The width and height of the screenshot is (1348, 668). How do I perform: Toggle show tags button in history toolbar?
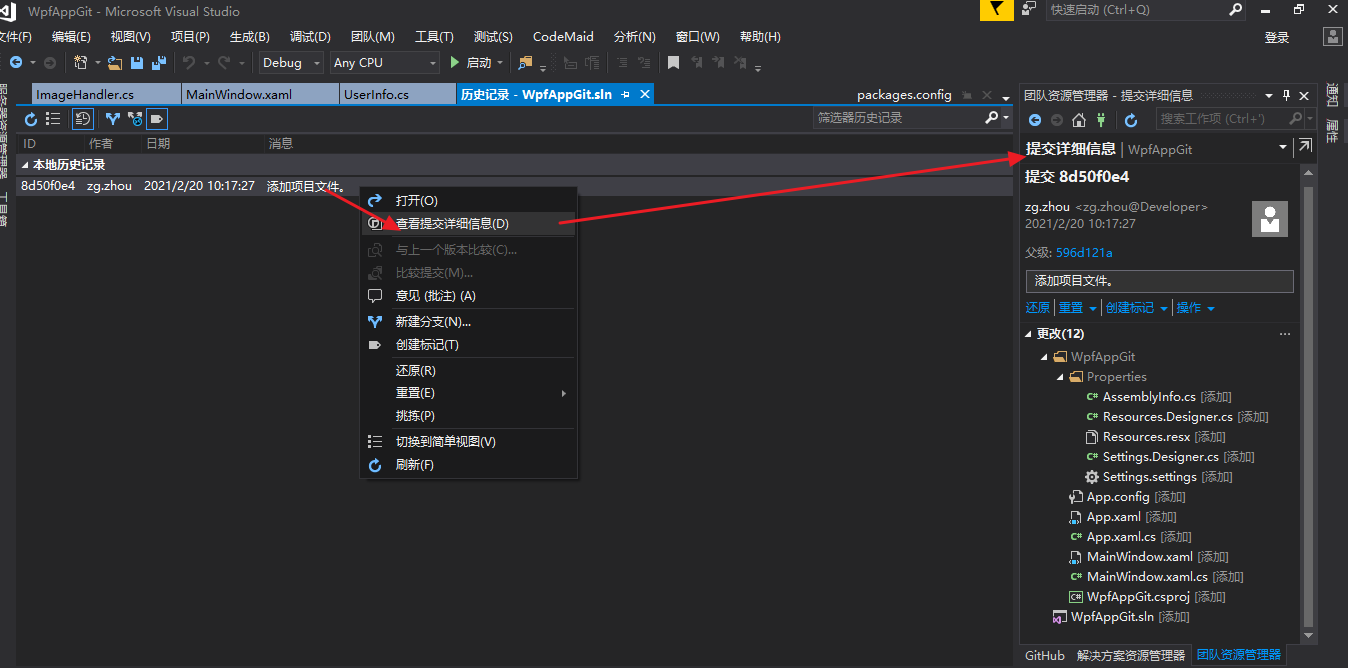[157, 119]
